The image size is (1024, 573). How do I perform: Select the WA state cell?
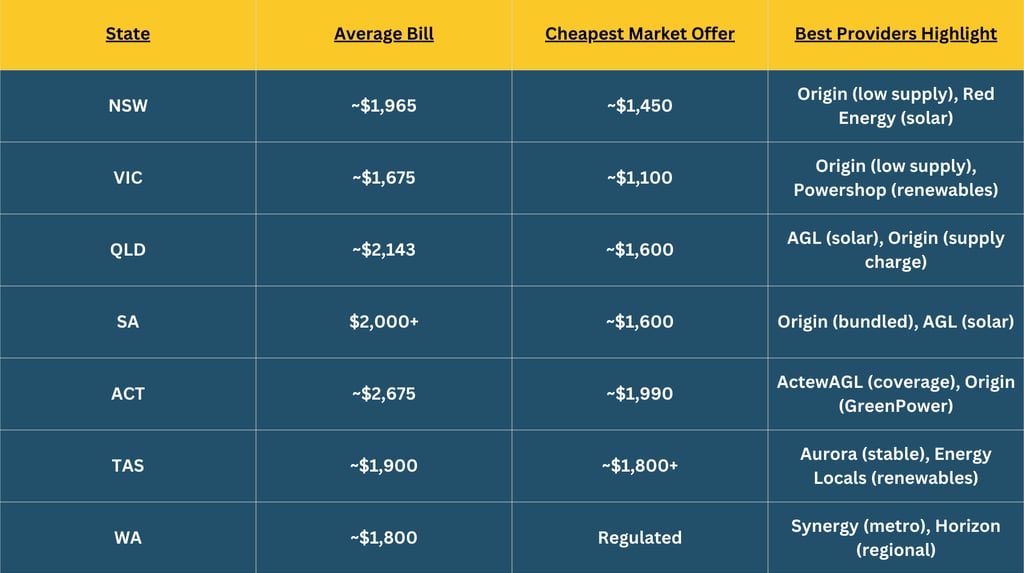(x=128, y=537)
